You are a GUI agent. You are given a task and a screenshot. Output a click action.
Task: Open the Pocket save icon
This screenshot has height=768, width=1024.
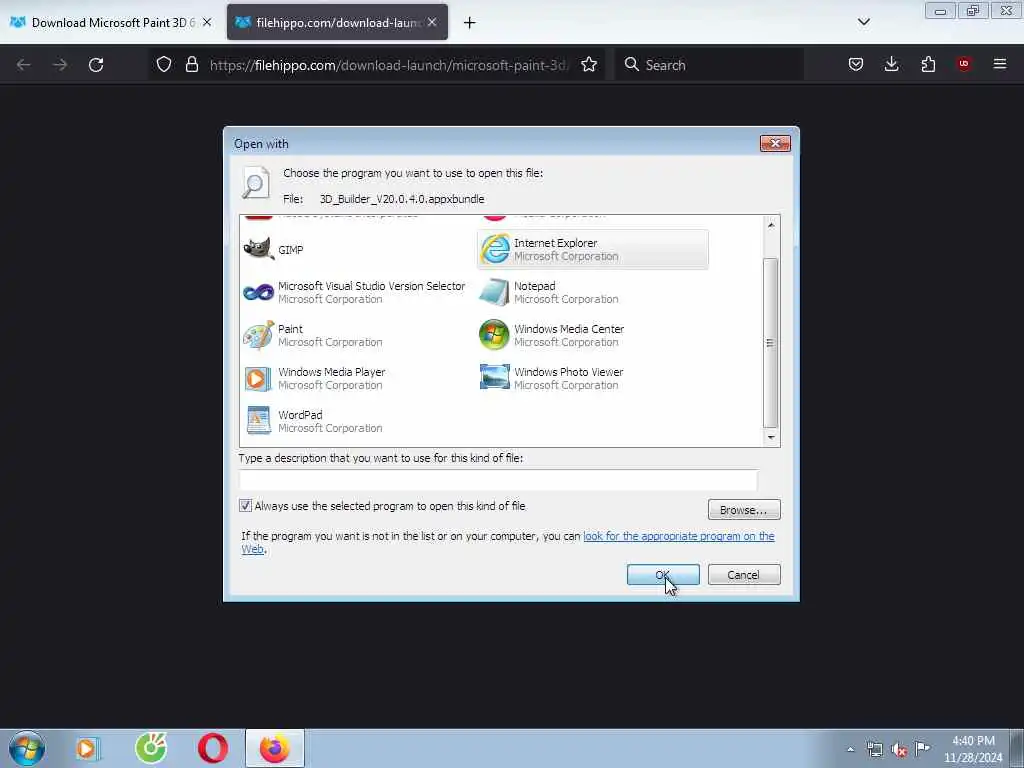pos(856,64)
